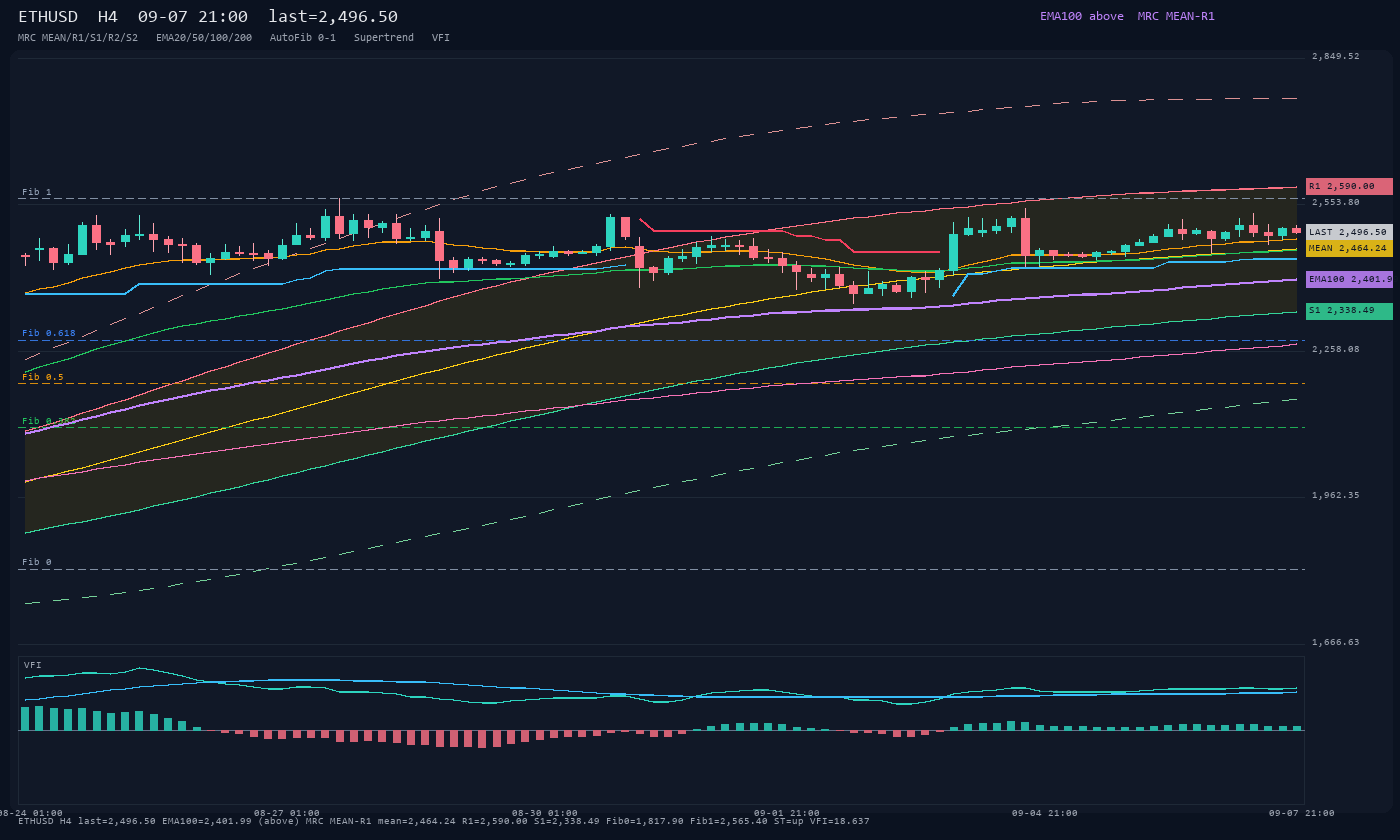This screenshot has width=1400, height=840.
Task: Click the purple EMA100 price tag
Action: click(x=1349, y=280)
